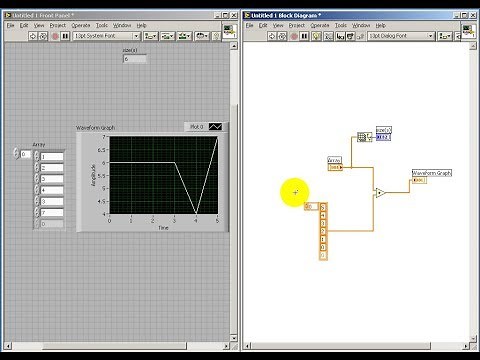Click Run Continuously in Block Diagram toolbar
Viewport: 480px width, 360px height.
coord(282,36)
